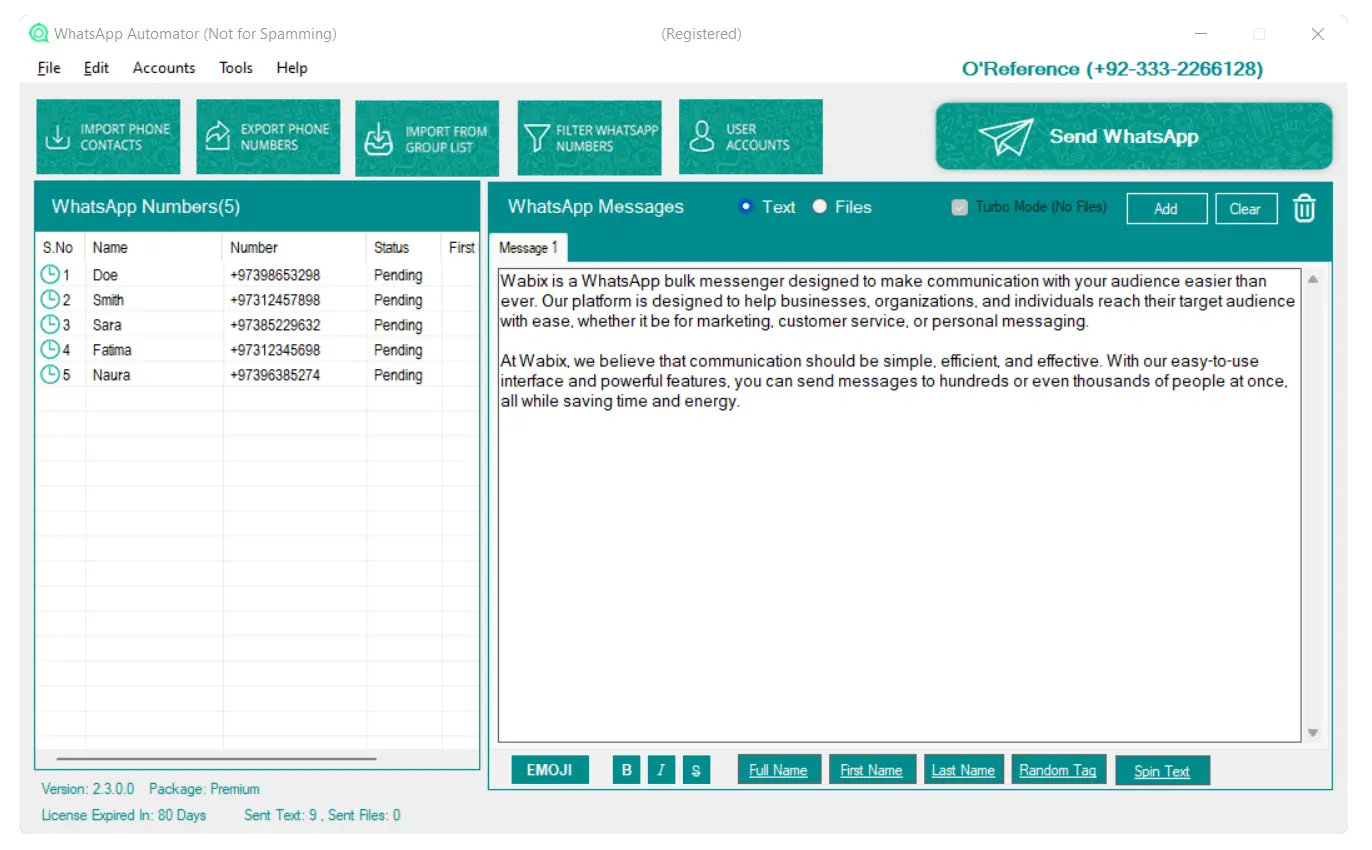Click the name Sara in the list
This screenshot has height=850, width=1372.
(x=107, y=325)
